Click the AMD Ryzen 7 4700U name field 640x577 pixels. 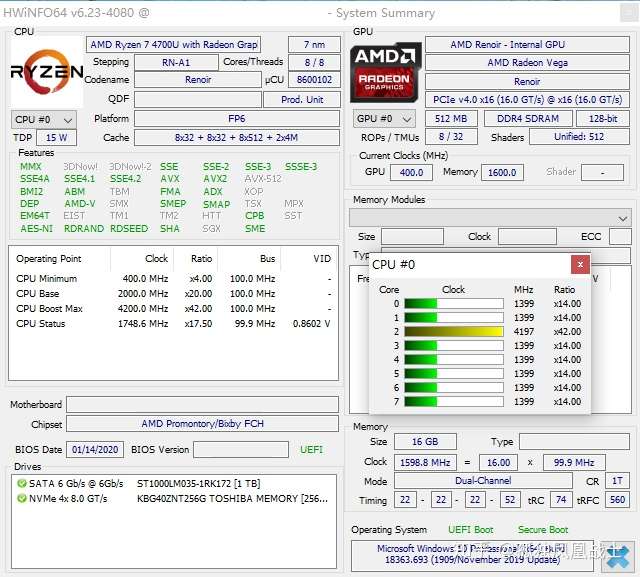tap(173, 44)
